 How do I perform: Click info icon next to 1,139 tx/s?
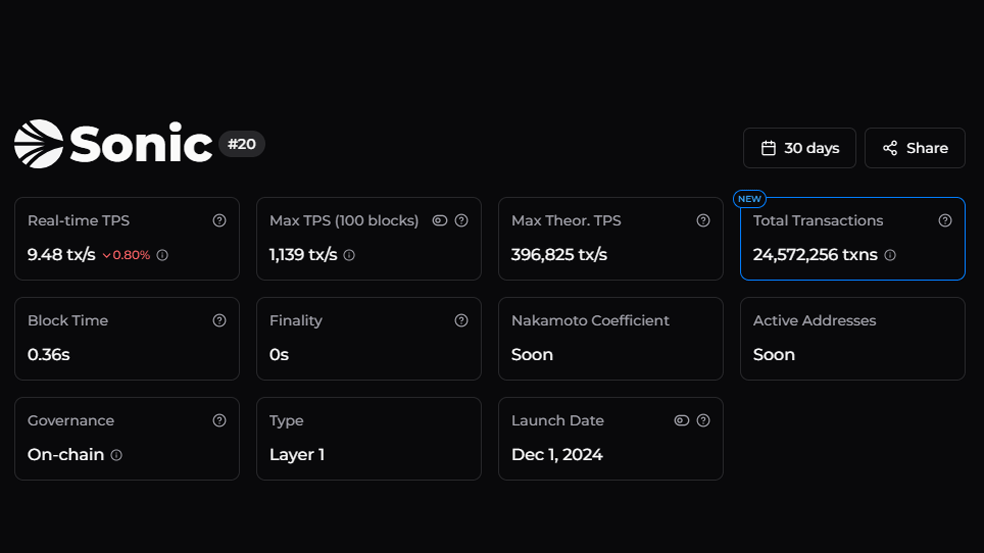tap(350, 255)
